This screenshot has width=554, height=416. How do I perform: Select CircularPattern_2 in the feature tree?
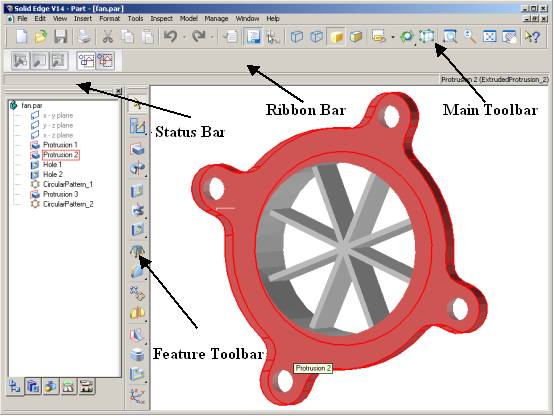click(x=68, y=204)
